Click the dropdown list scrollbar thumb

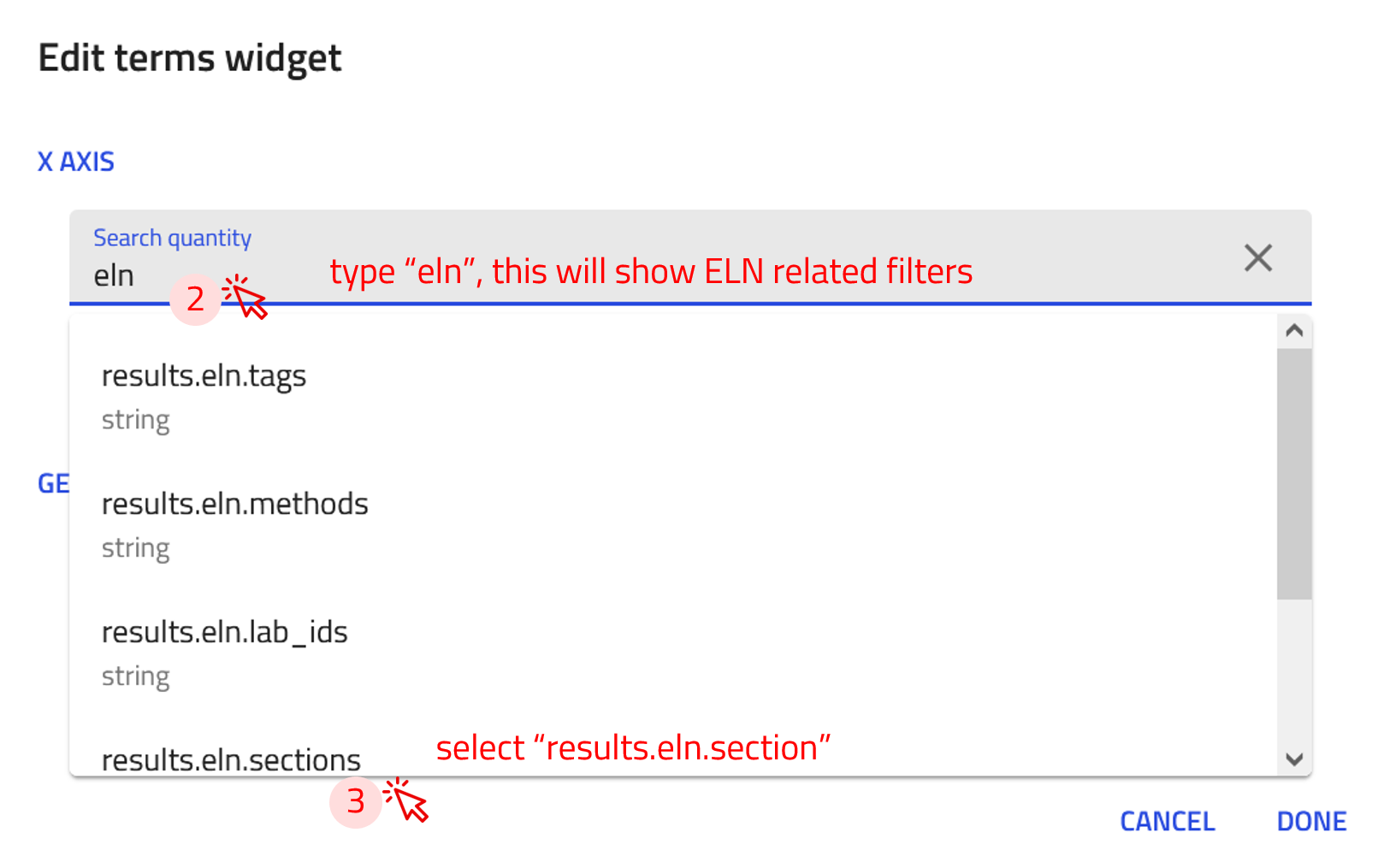click(1294, 473)
